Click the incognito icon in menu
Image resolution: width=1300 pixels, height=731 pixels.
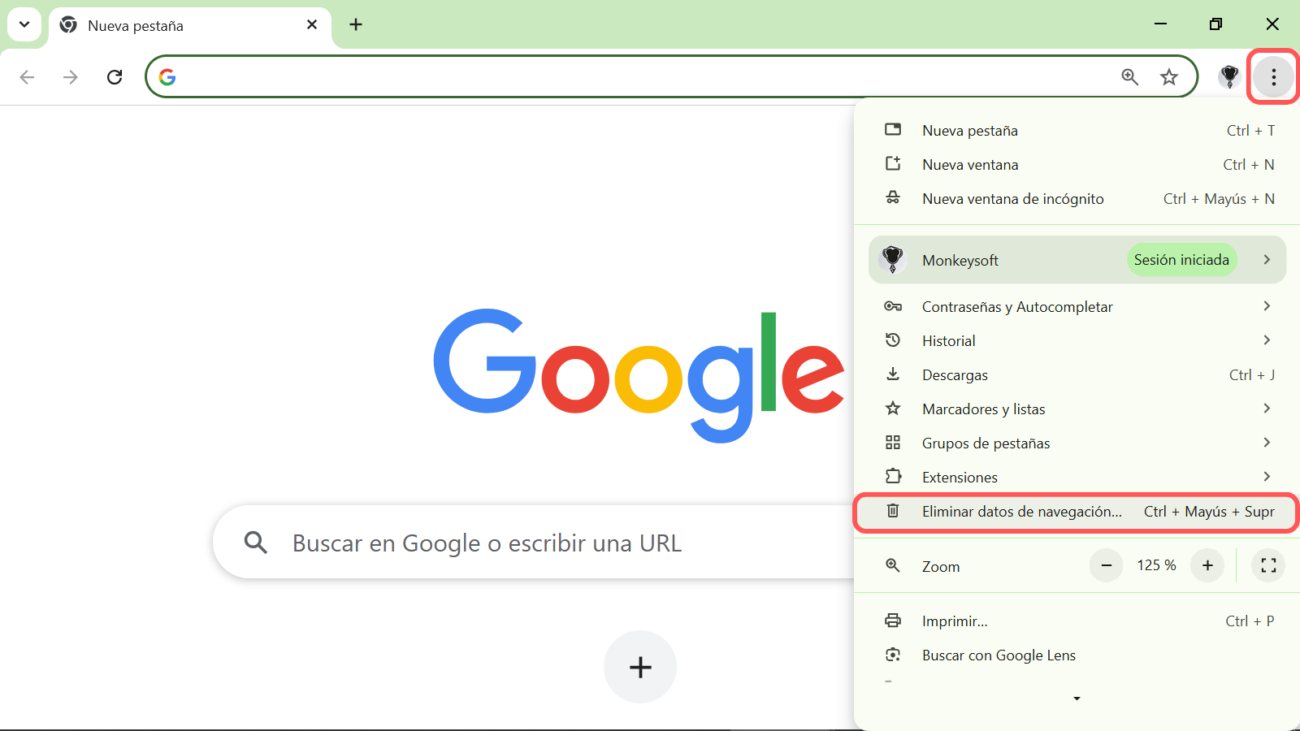pos(893,197)
